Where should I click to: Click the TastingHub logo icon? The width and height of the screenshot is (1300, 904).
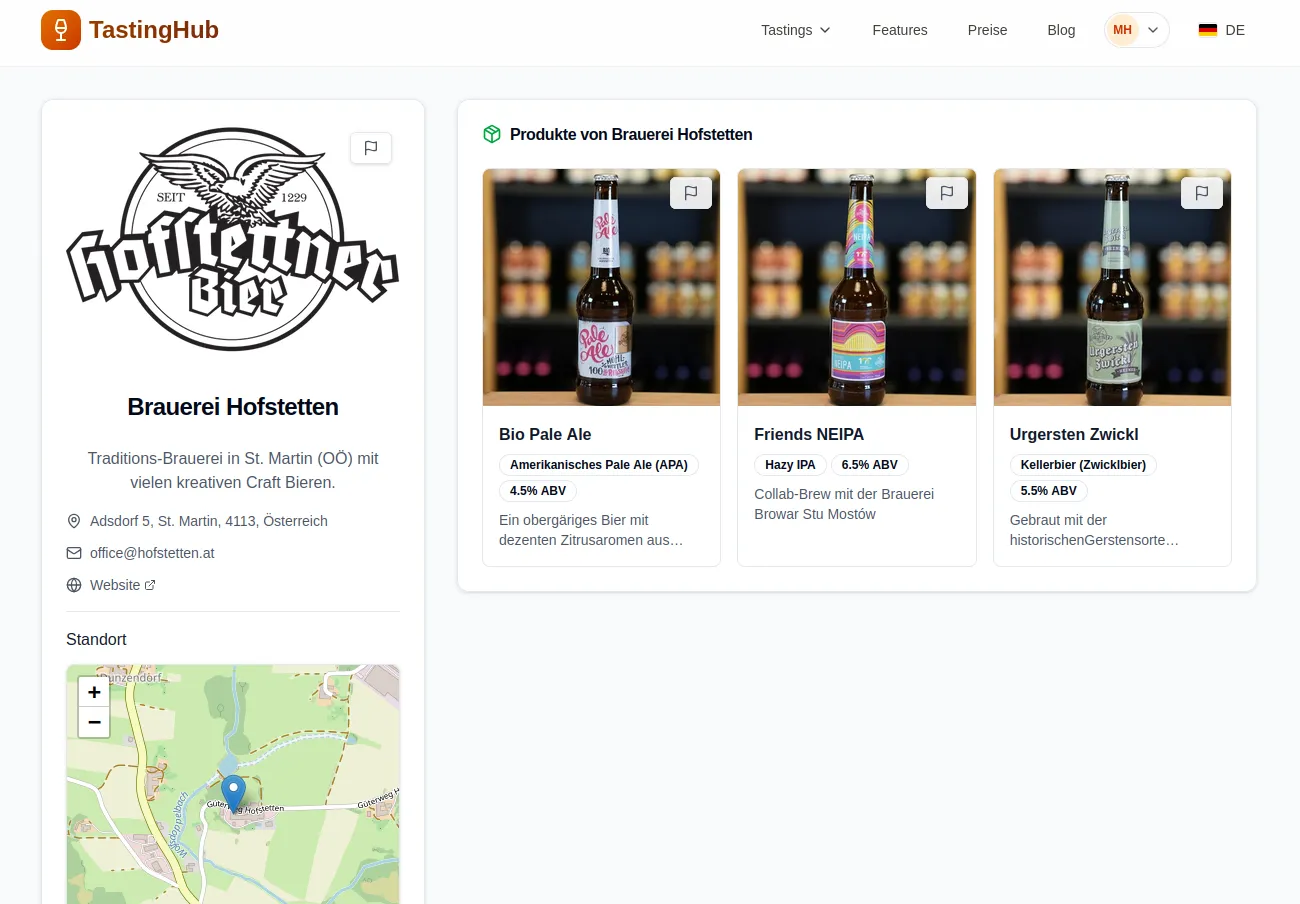(x=61, y=30)
